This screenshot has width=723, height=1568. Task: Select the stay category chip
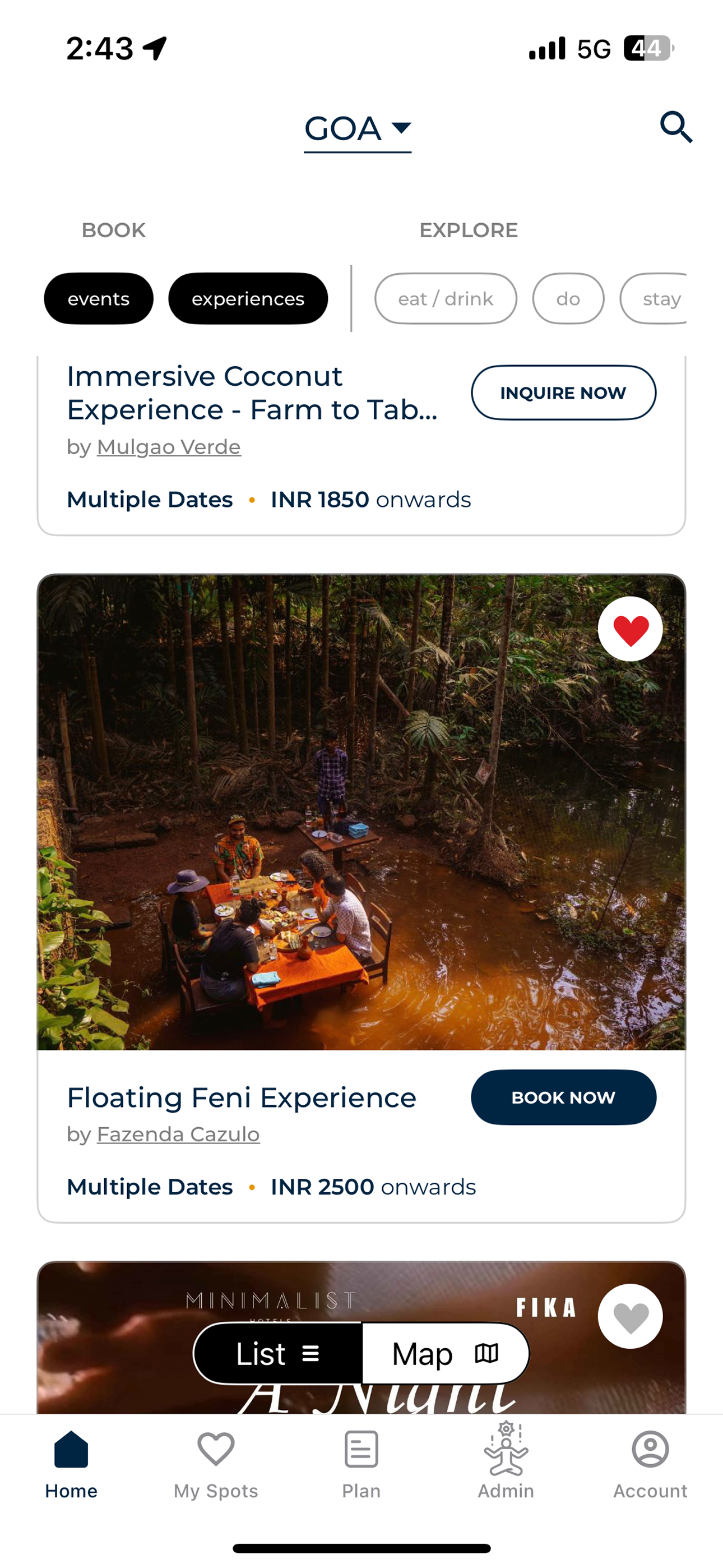pyautogui.click(x=654, y=298)
